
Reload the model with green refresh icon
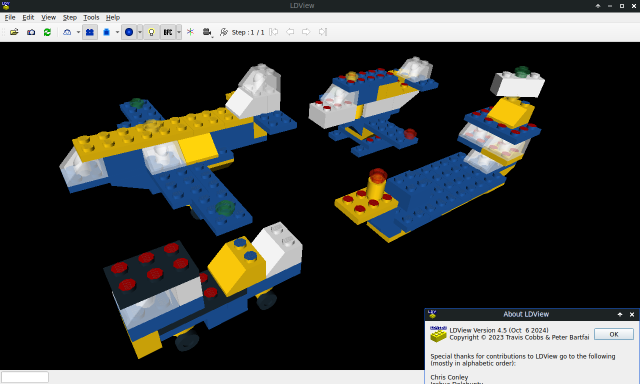[47, 32]
